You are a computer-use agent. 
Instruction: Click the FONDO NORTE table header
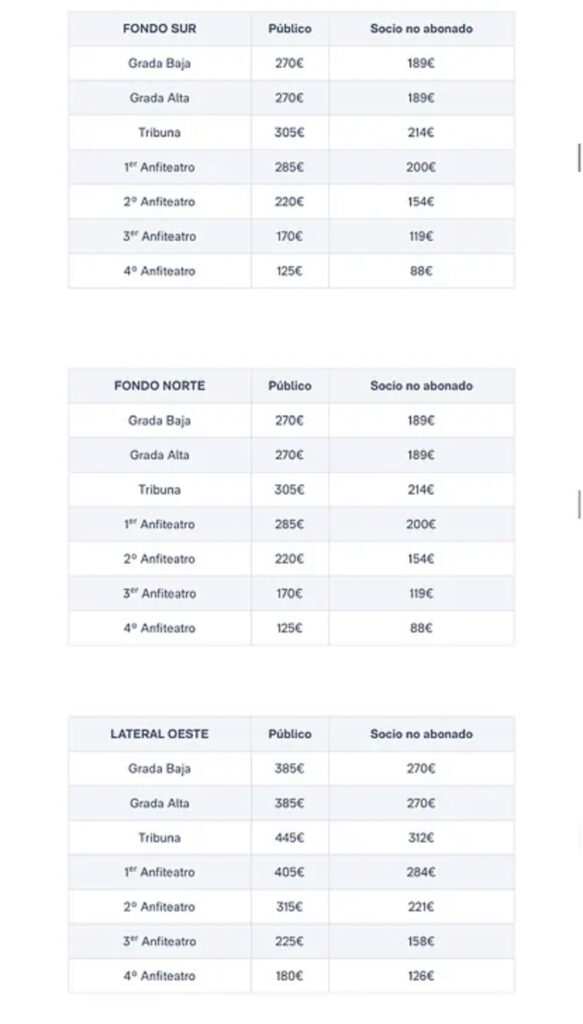(x=159, y=386)
